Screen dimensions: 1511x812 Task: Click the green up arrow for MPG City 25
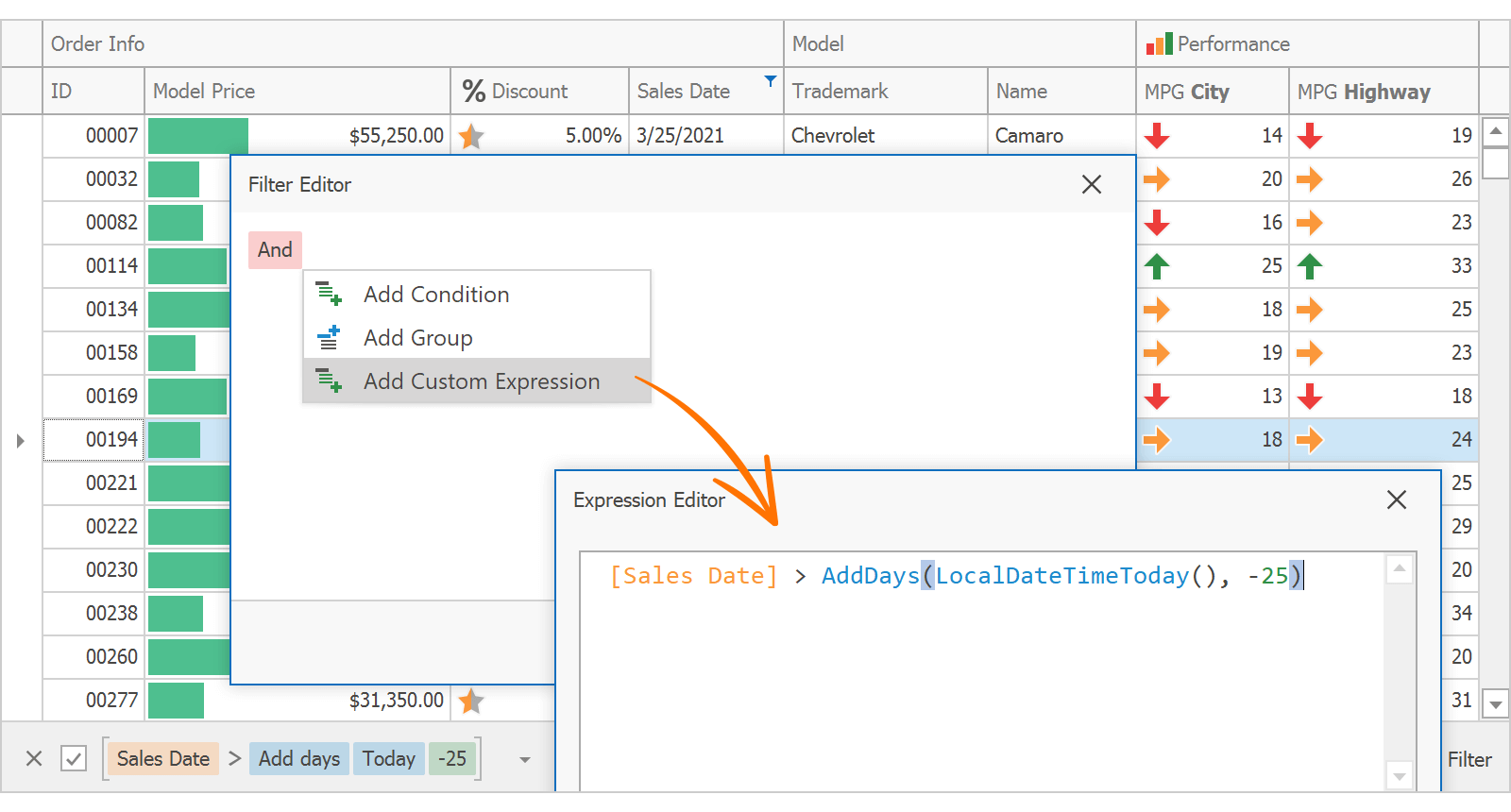point(1157,266)
